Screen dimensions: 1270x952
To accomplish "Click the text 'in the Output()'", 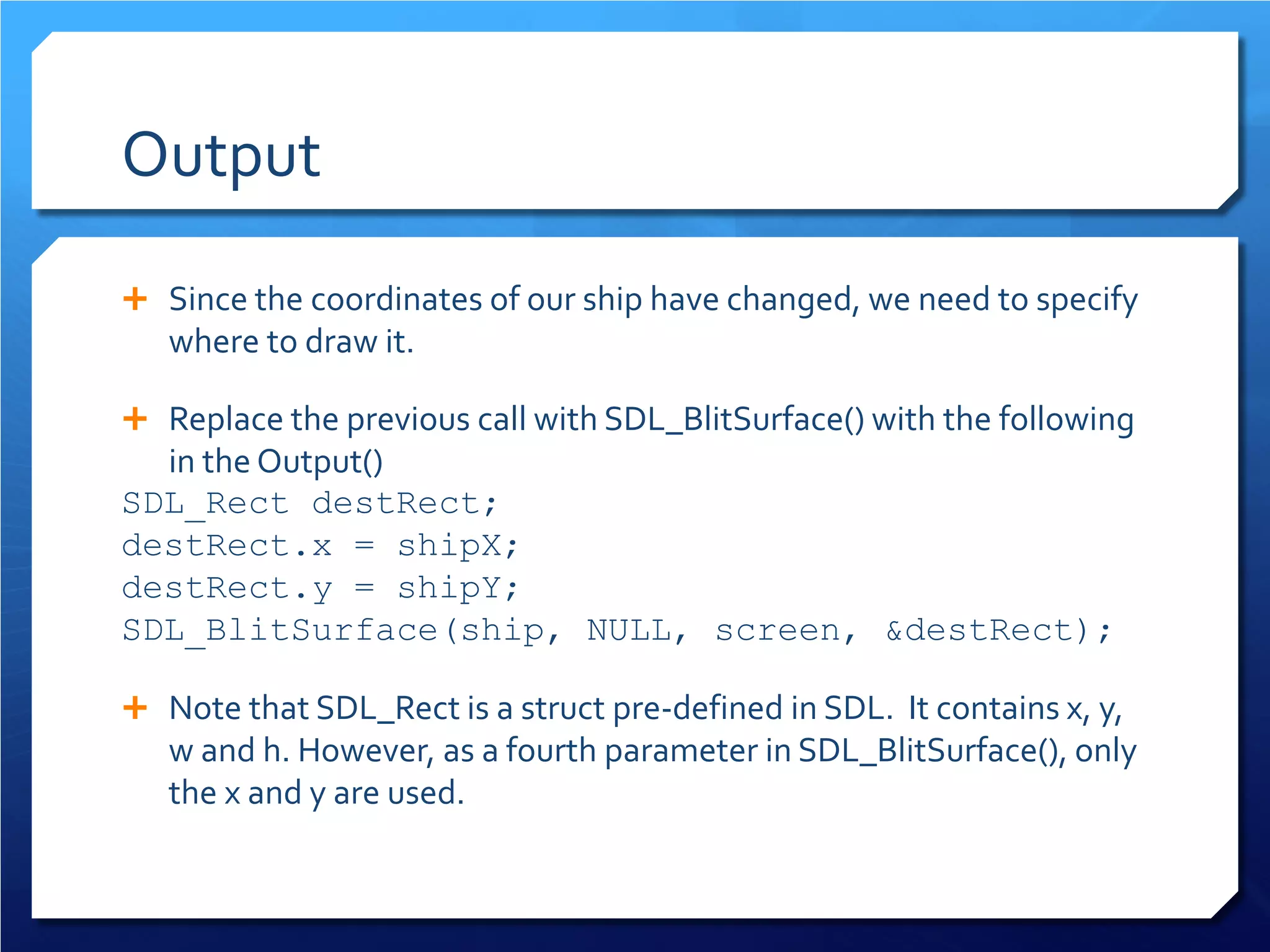I will tap(276, 462).
